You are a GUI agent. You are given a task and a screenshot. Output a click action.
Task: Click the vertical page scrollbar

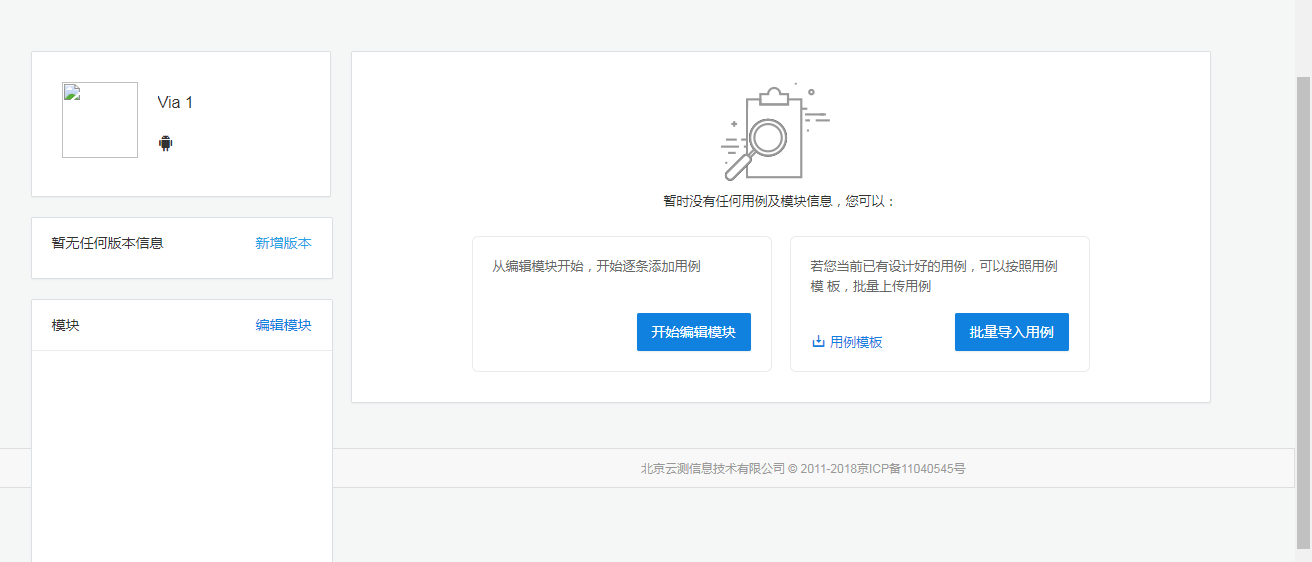pos(1304,312)
